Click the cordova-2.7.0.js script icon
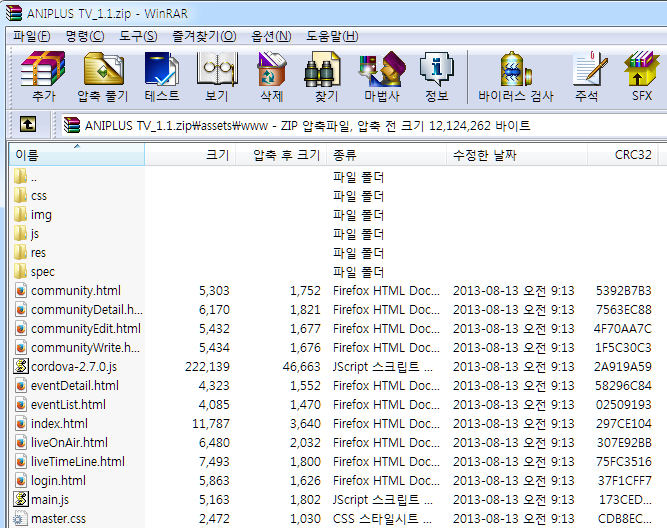This screenshot has height=528, width=667. 20,366
